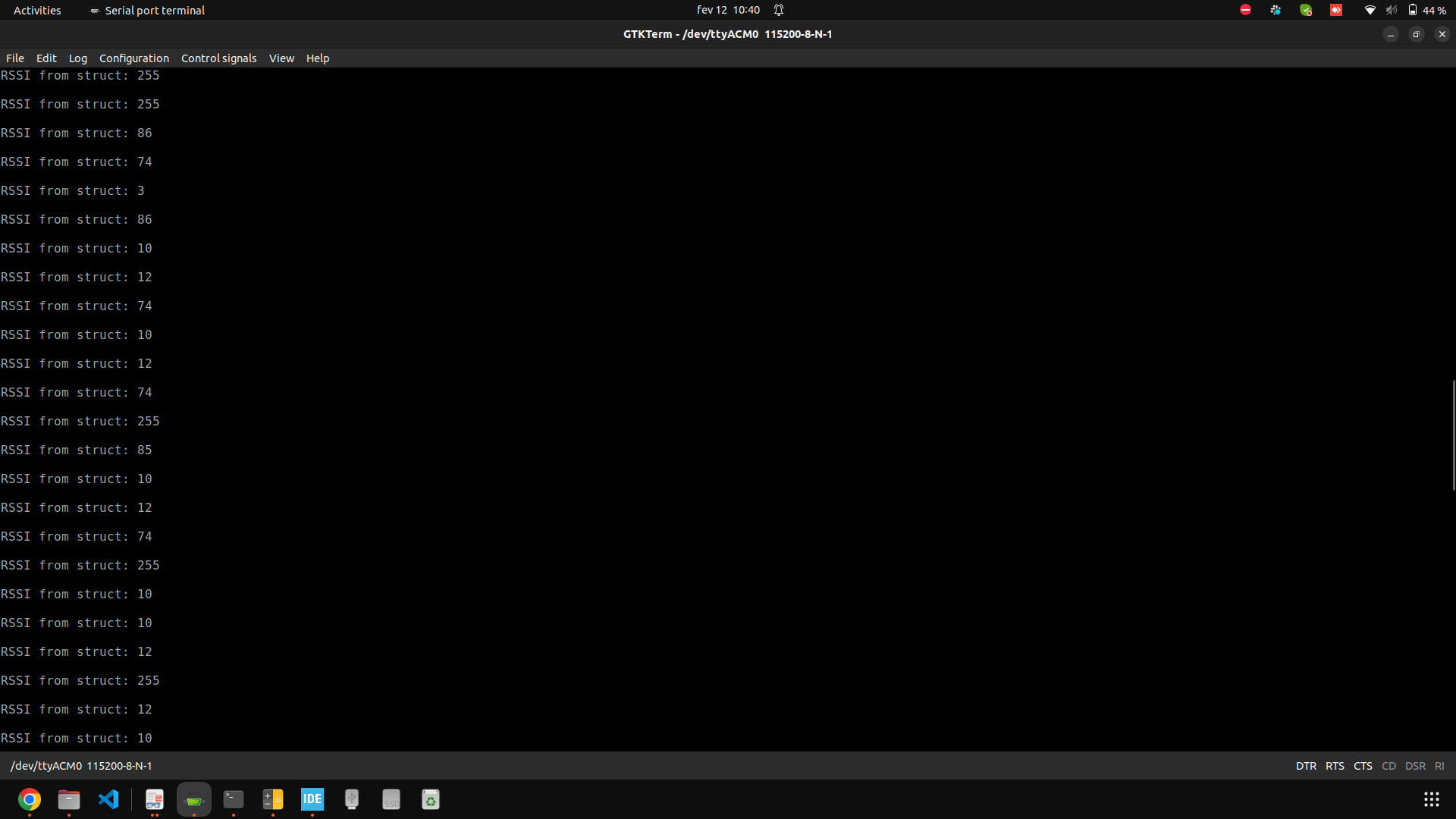Show all applications grid
The height and width of the screenshot is (819, 1456).
tap(1431, 799)
